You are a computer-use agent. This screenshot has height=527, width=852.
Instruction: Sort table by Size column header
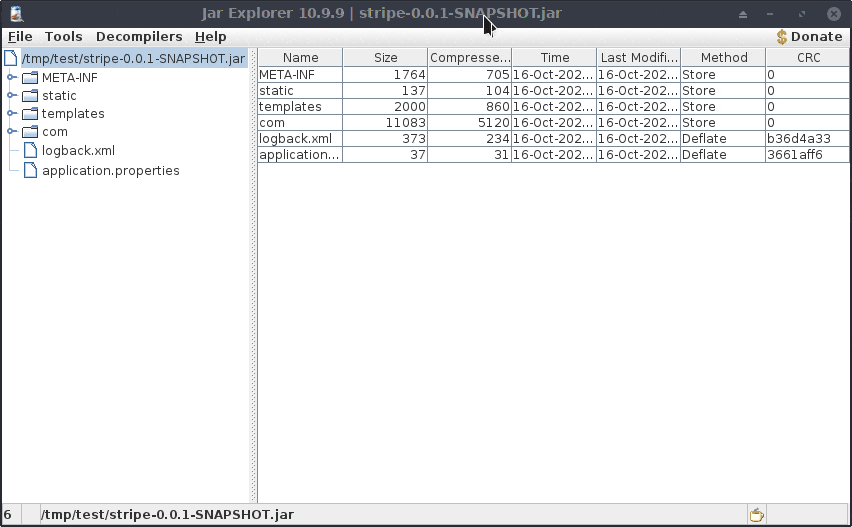tap(385, 58)
